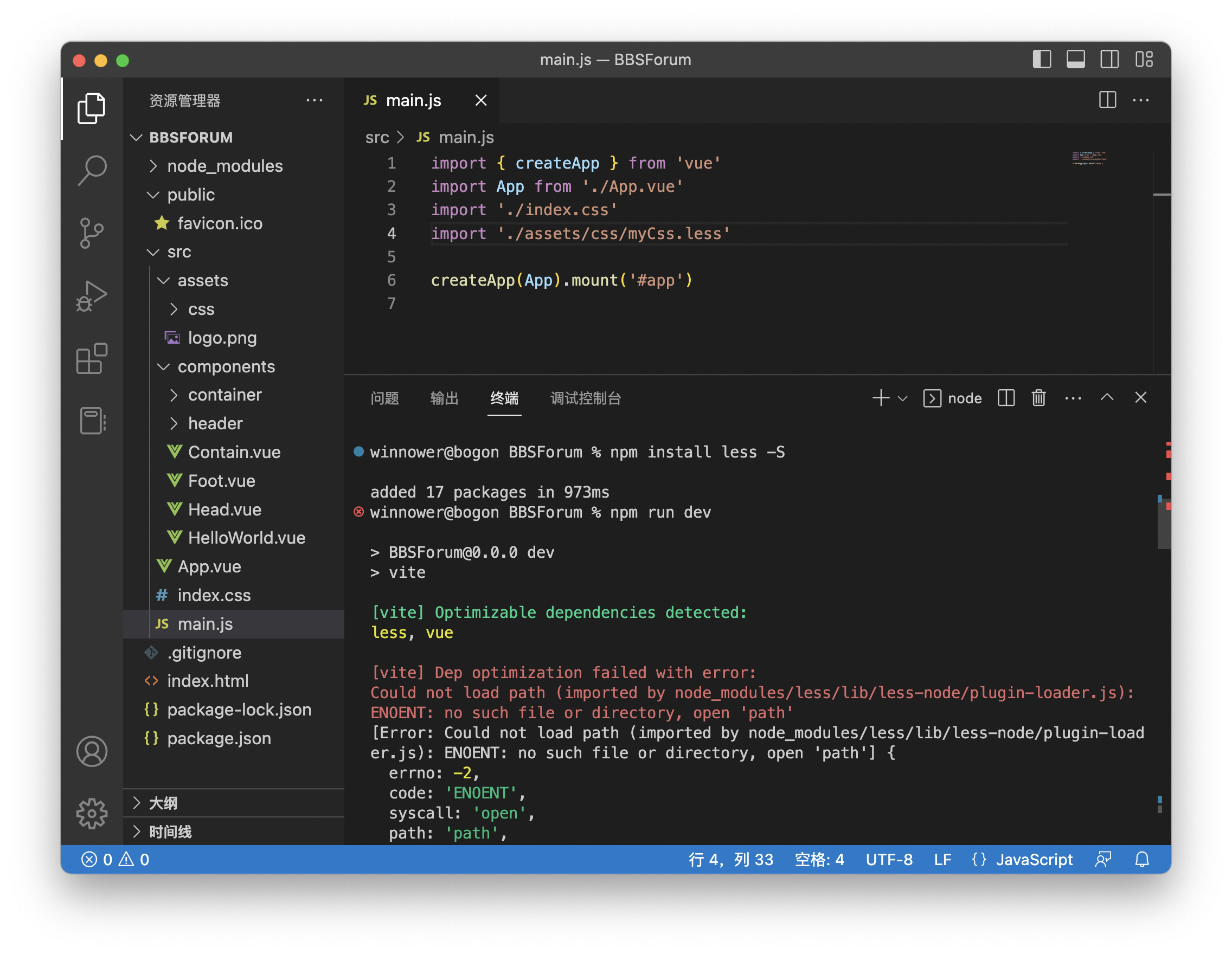Viewport: 1232px width, 954px height.
Task: Open new terminal profile dropdown arrow
Action: tap(902, 398)
